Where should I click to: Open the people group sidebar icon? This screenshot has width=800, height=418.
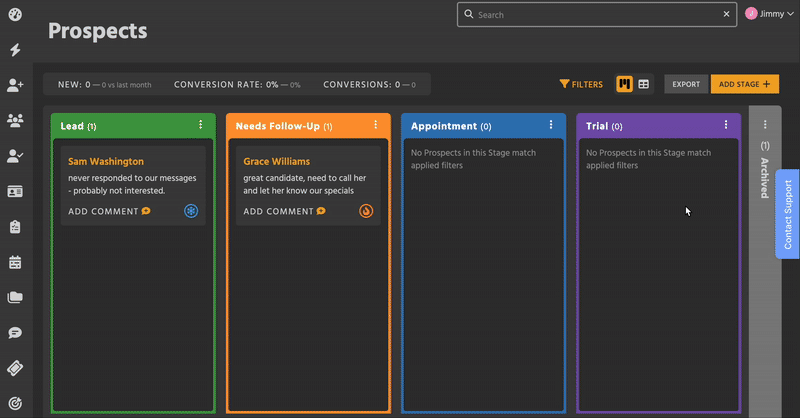(x=15, y=121)
